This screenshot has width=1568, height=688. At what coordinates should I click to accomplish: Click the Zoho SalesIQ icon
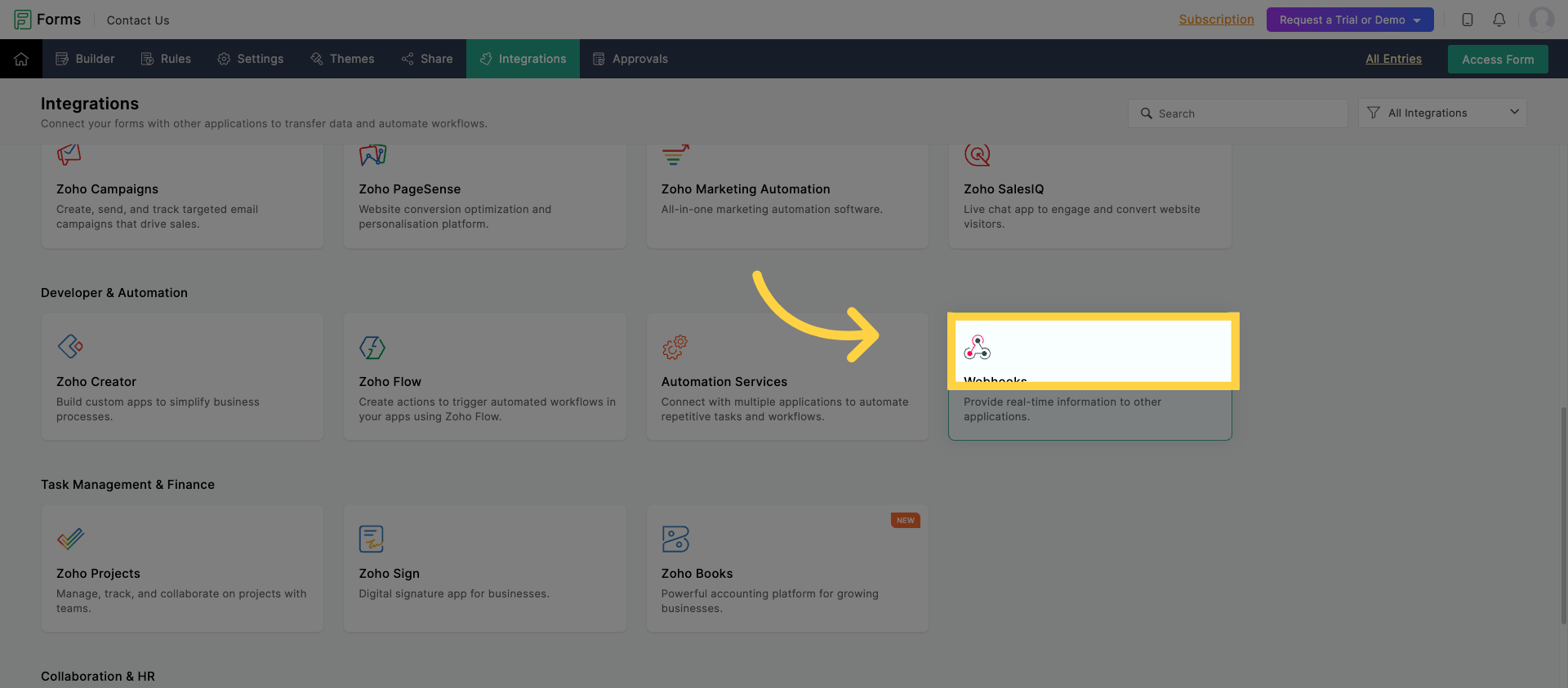coord(978,154)
